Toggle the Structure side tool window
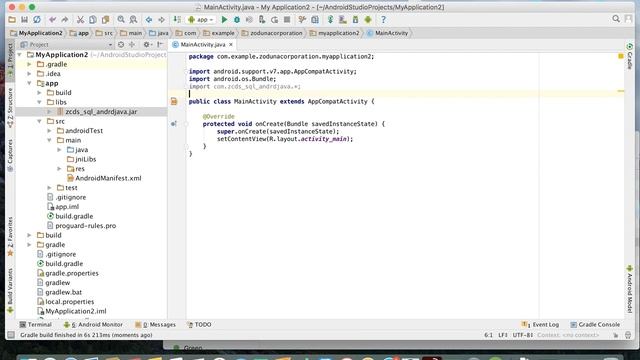640x360 pixels. point(11,107)
